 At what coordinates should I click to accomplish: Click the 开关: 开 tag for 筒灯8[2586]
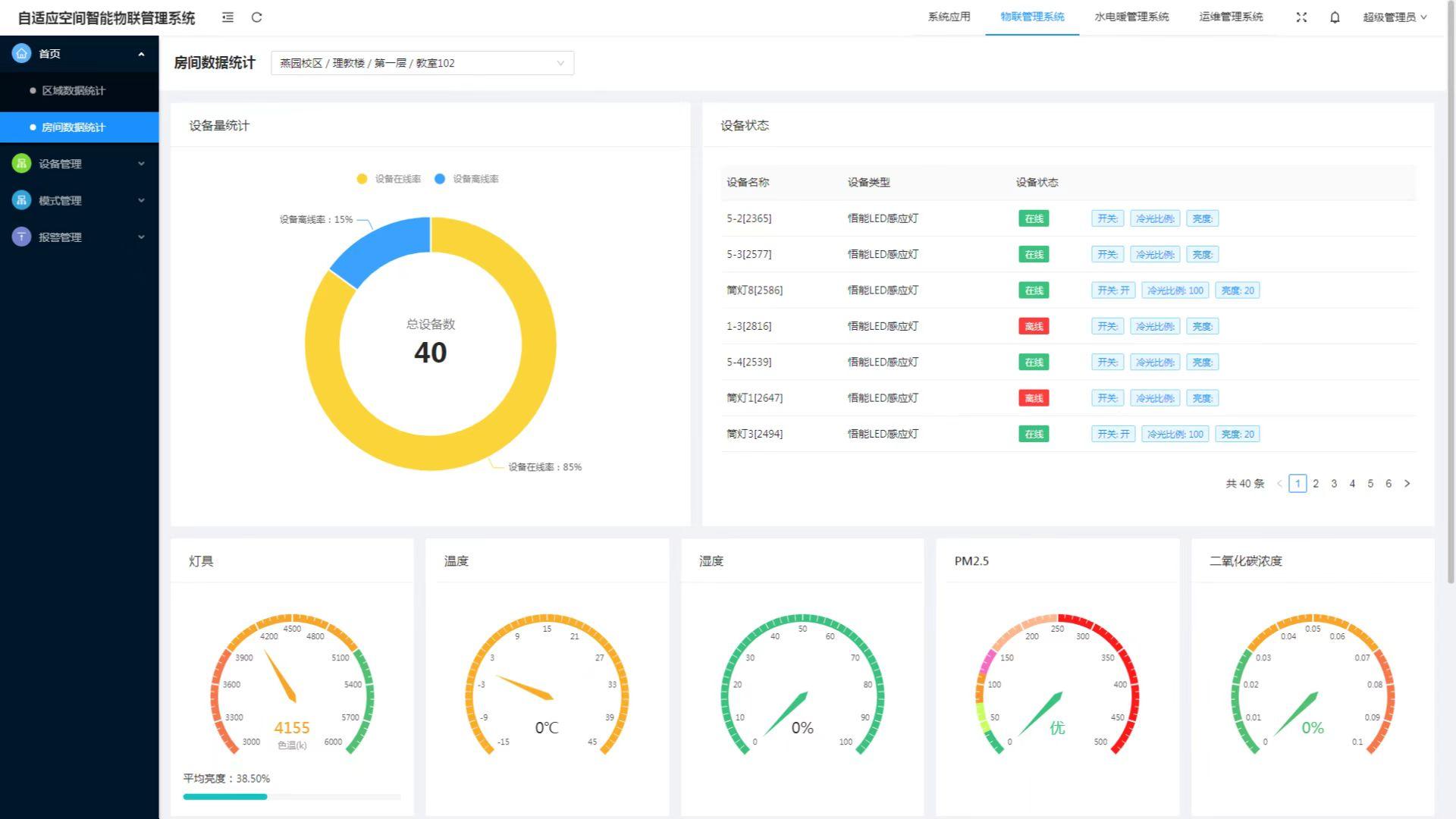(1113, 290)
